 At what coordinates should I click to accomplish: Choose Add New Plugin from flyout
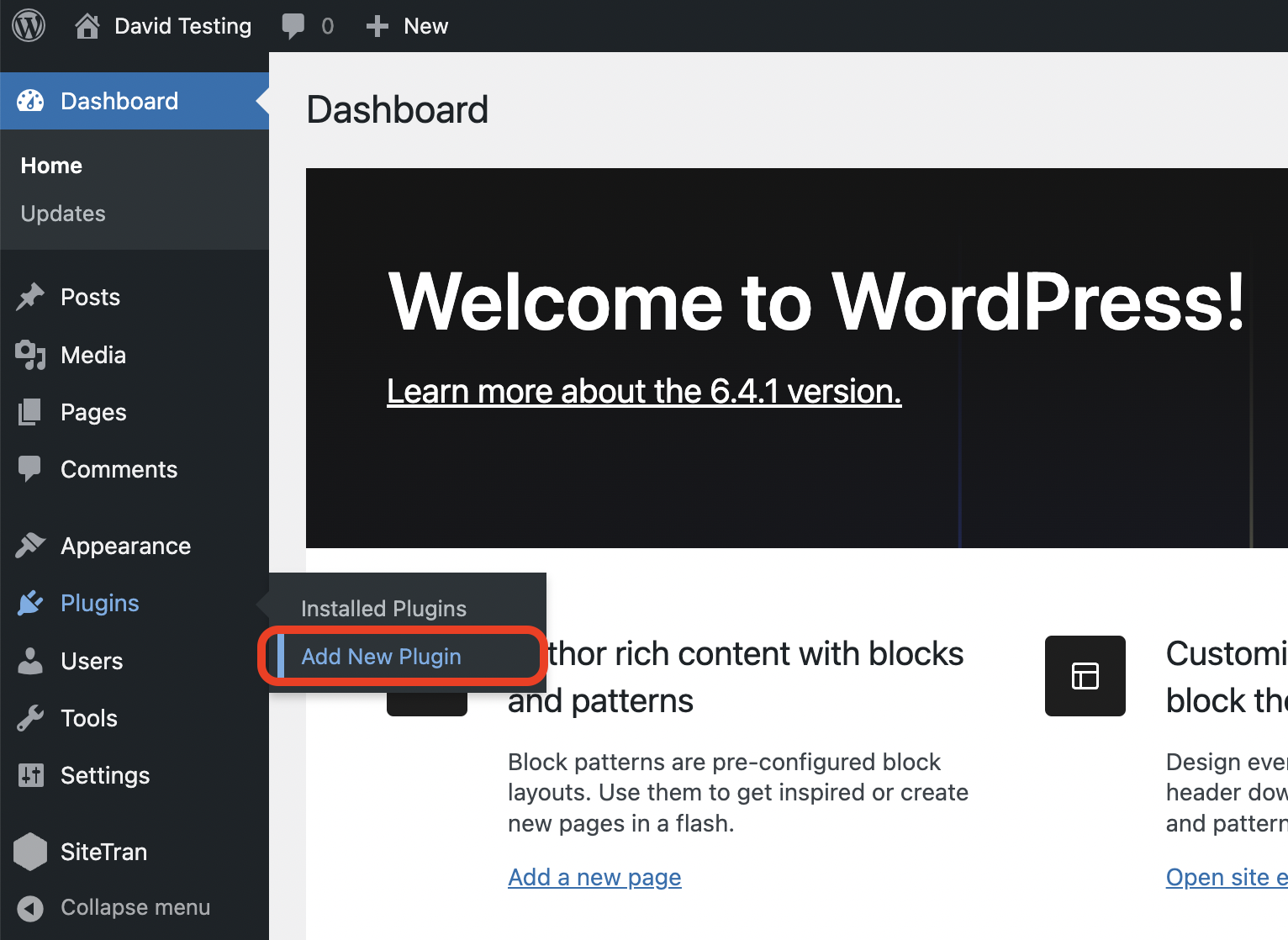coord(381,657)
